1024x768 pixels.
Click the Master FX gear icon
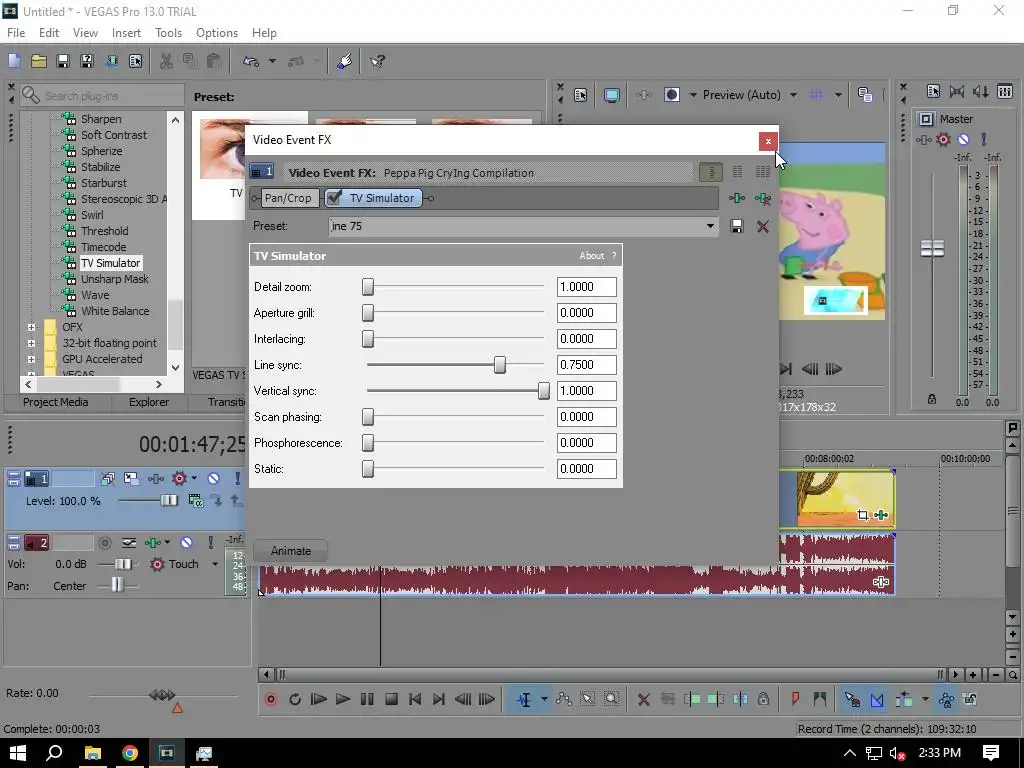[x=943, y=139]
